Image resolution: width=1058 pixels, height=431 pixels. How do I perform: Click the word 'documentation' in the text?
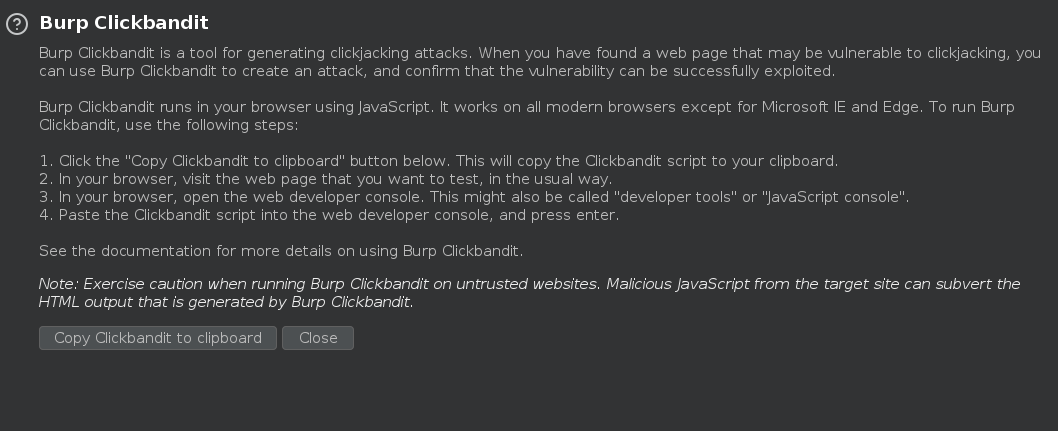pos(157,251)
